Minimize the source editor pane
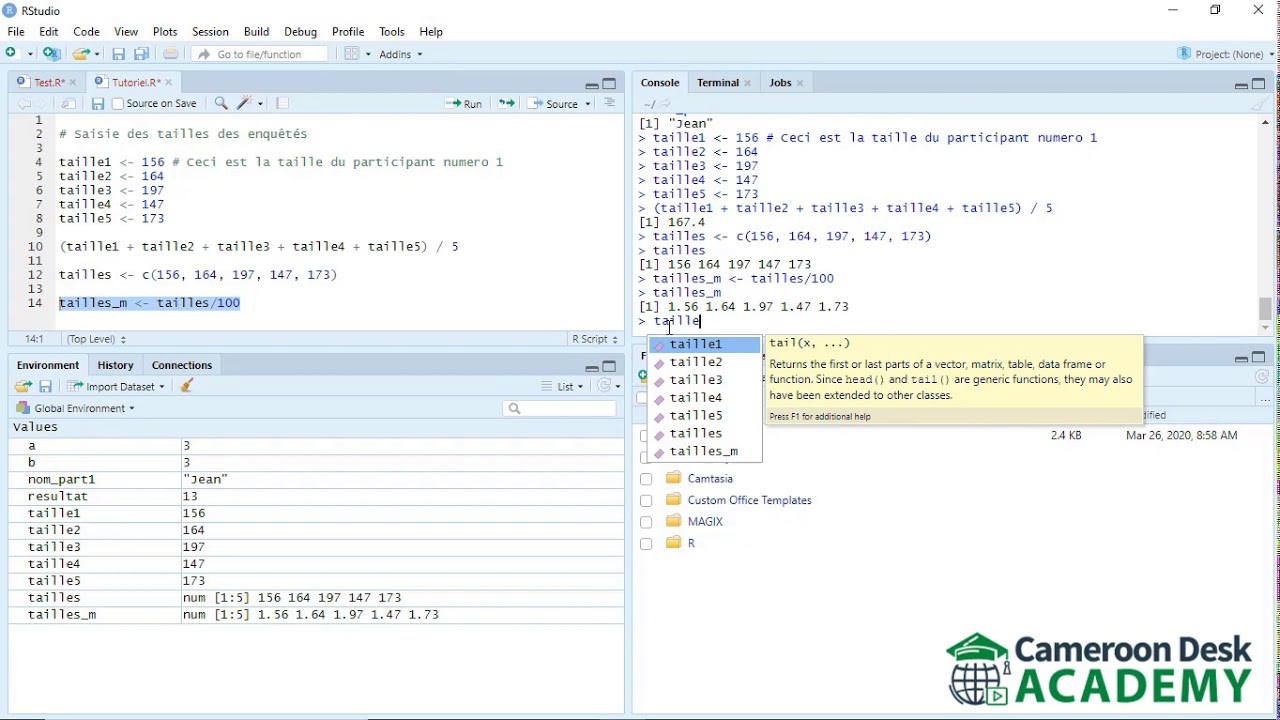This screenshot has width=1280, height=720. point(591,85)
